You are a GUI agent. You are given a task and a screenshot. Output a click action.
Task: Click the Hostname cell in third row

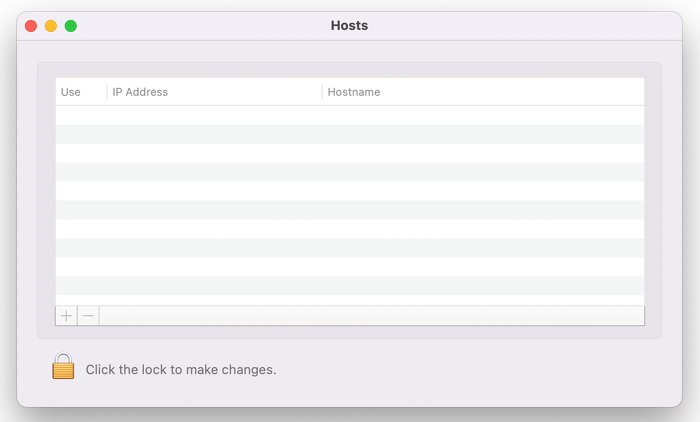(482, 153)
